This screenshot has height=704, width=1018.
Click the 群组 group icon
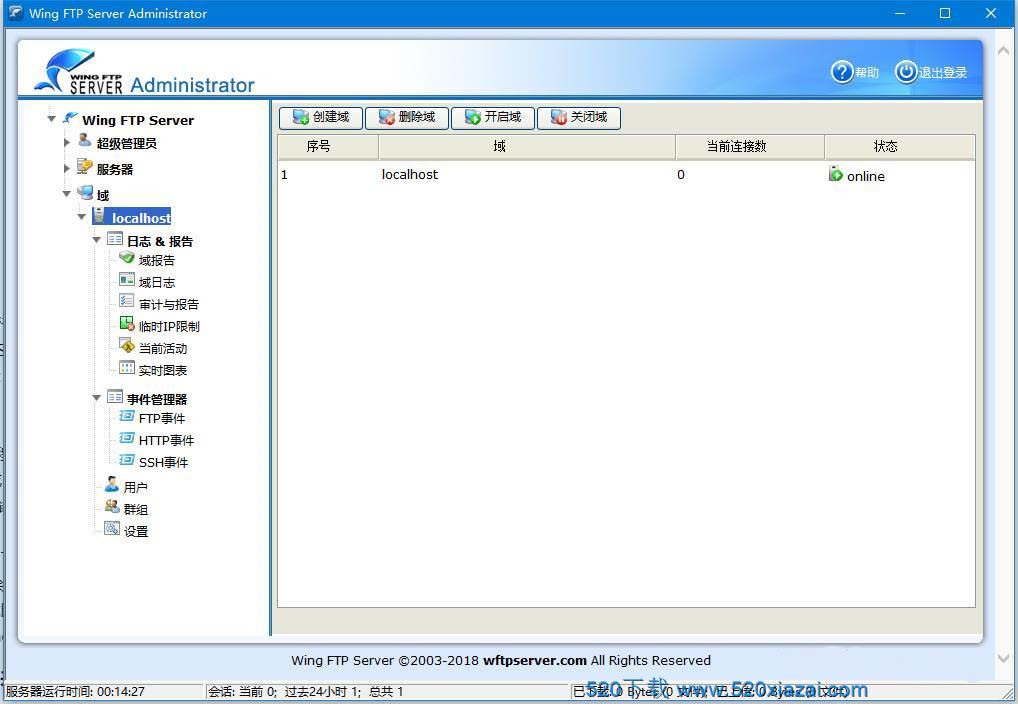point(112,508)
